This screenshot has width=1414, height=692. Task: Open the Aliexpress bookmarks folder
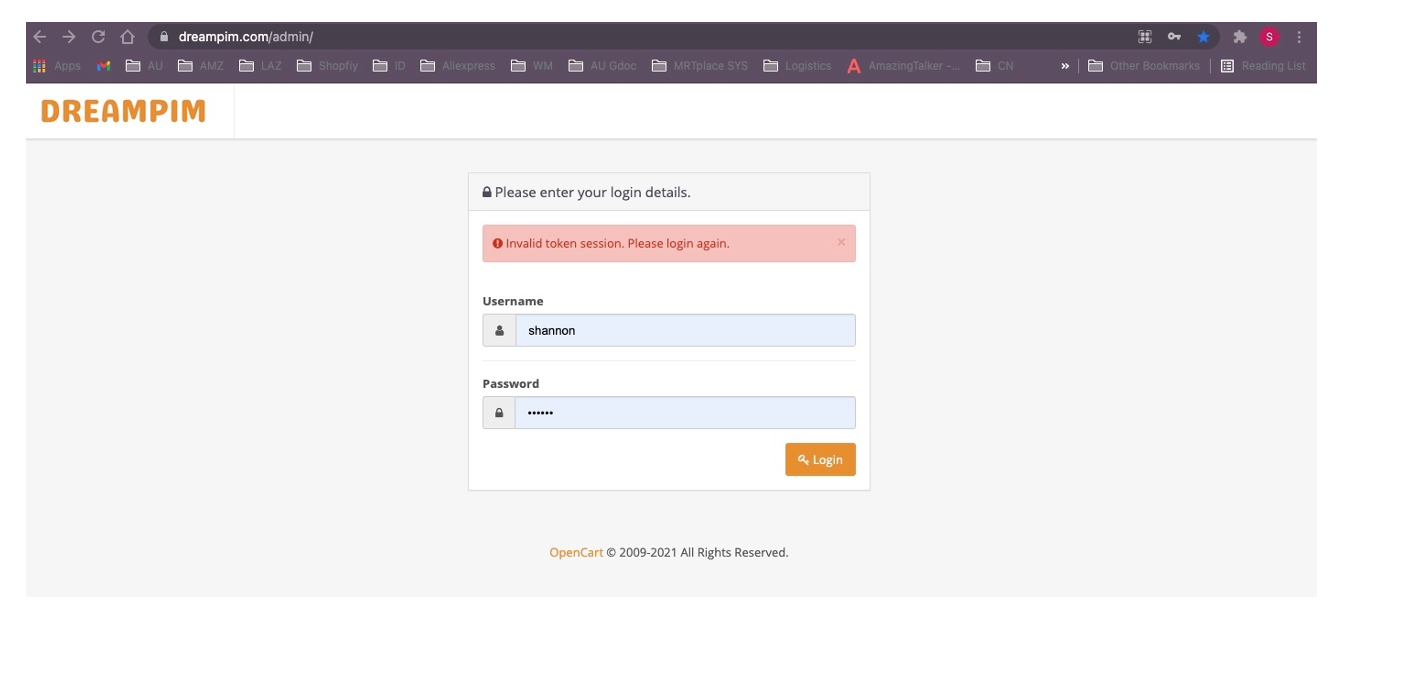[458, 66]
